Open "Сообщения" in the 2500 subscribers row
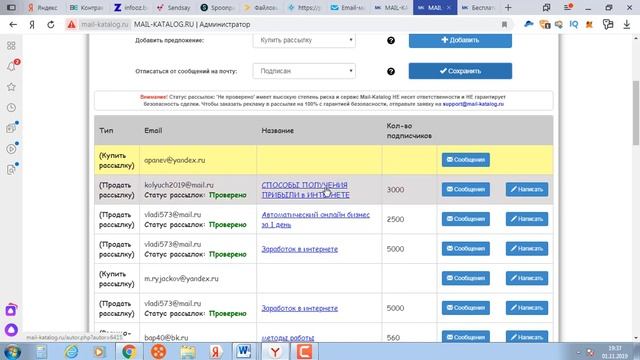Viewport: 640px width, 360px height. [x=466, y=219]
